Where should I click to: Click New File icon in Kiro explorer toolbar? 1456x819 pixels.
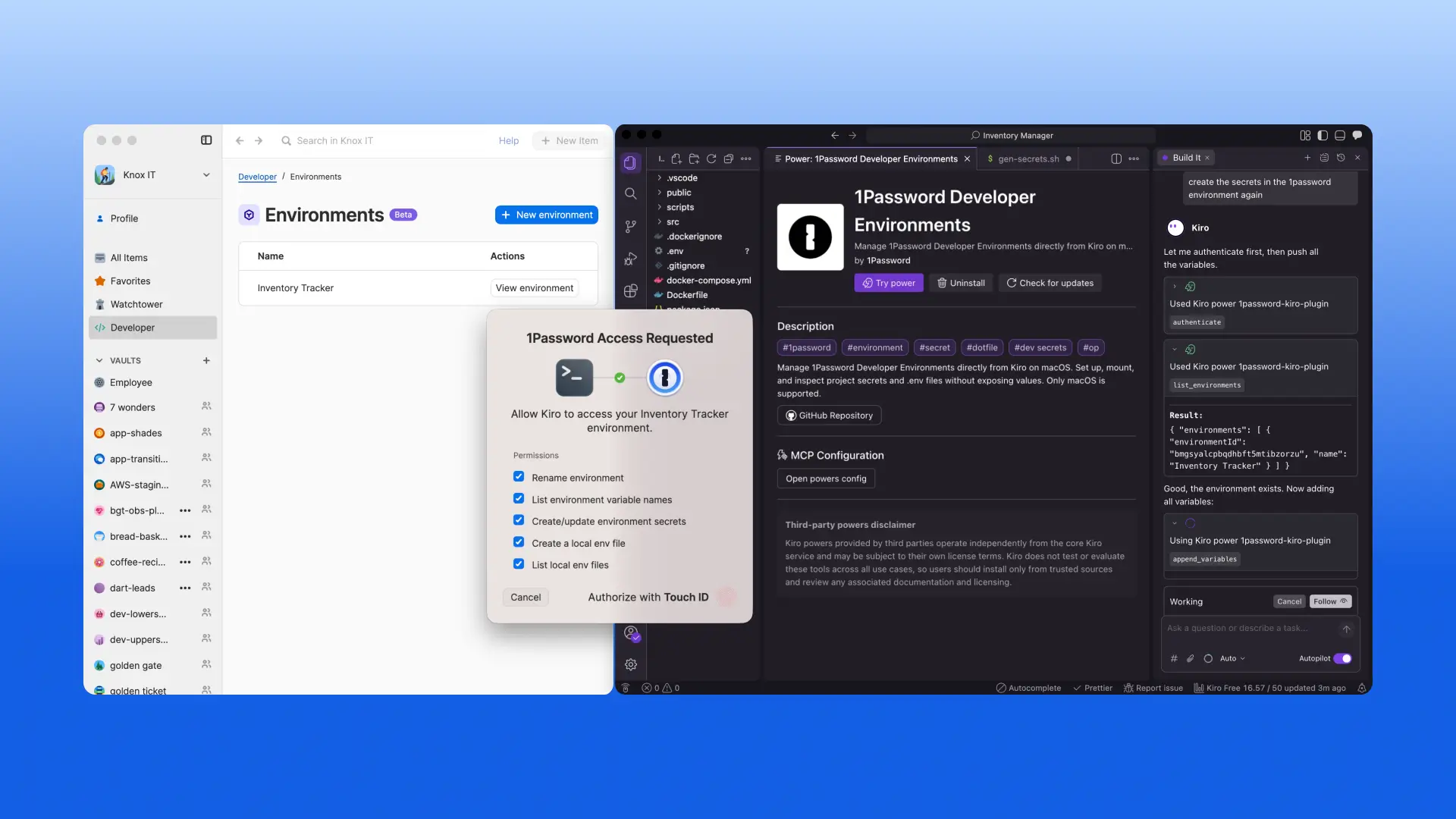point(676,158)
